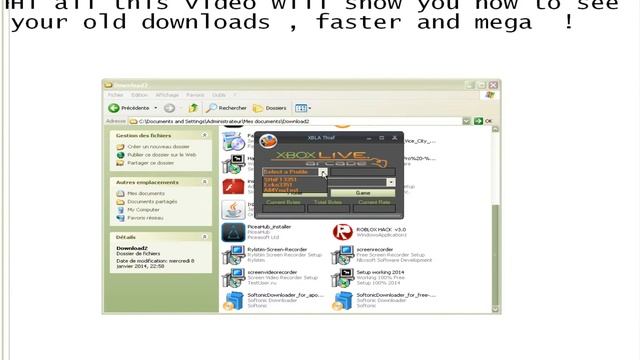Click Publier ce dossier sur le Web
This screenshot has width=640, height=360.
click(x=161, y=155)
